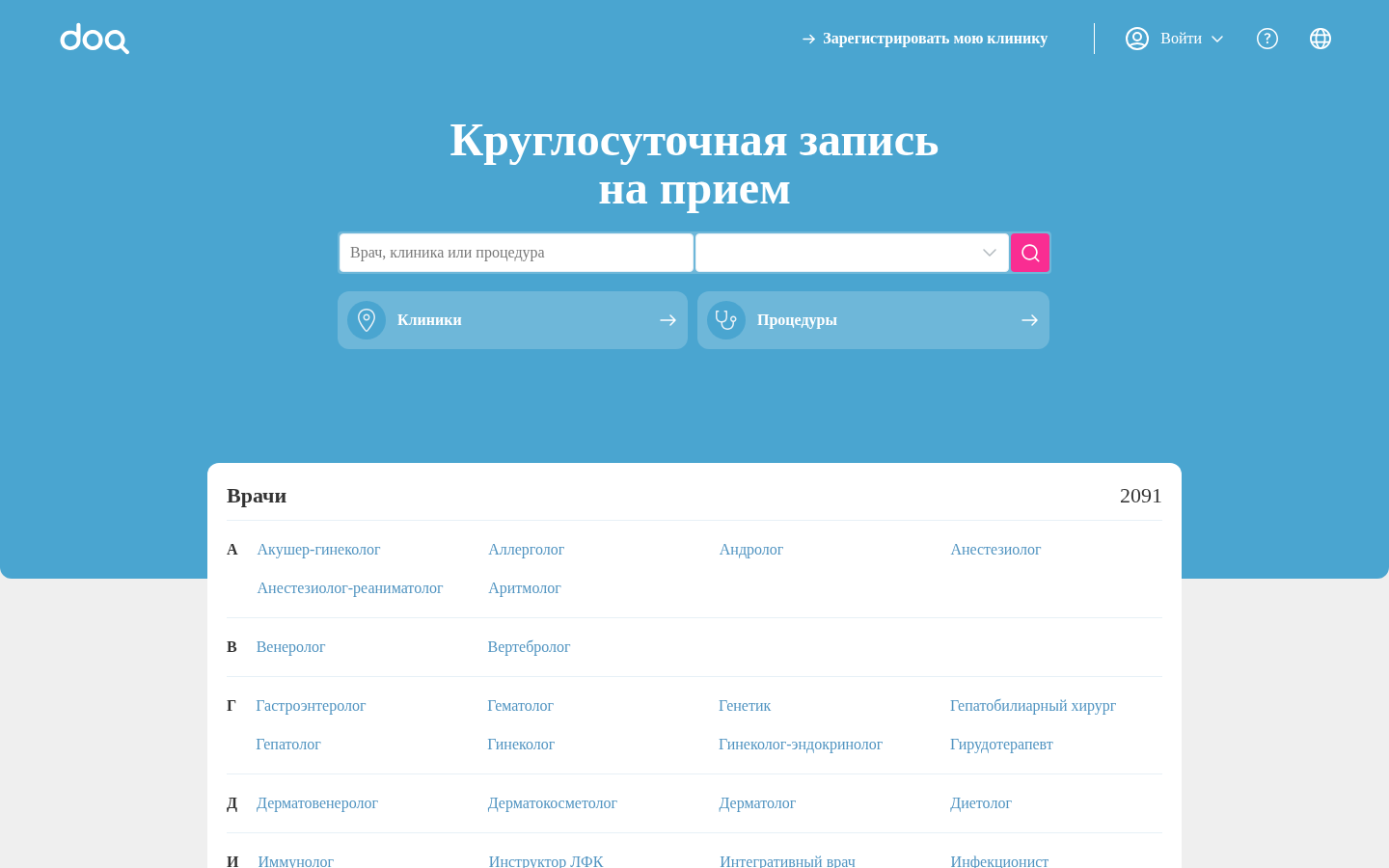1389x868 pixels.
Task: Click the Процедуры stethoscope icon
Action: pyautogui.click(x=726, y=320)
